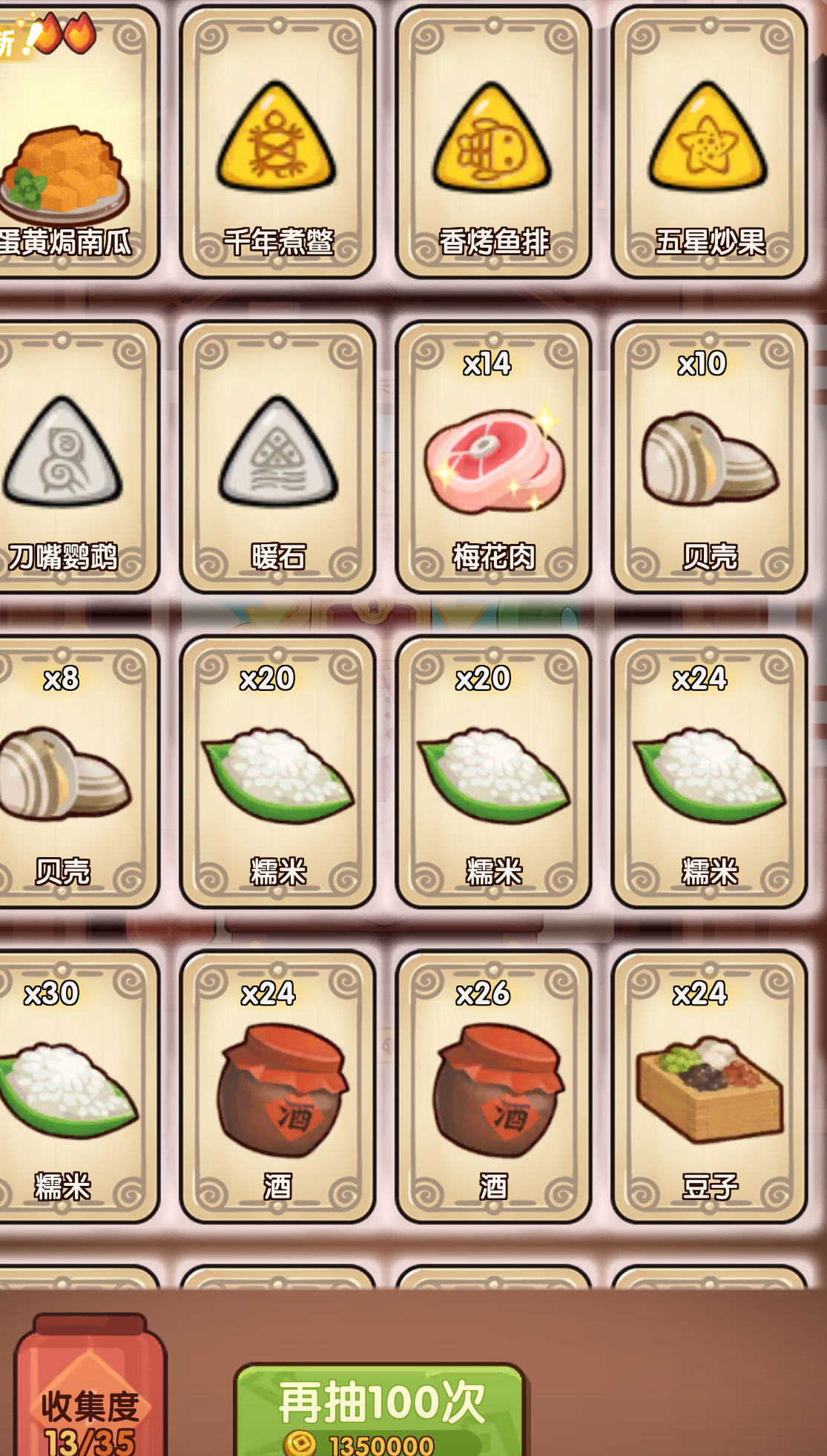
Task: Choose the 梅花肉 x14 meat card
Action: click(493, 456)
